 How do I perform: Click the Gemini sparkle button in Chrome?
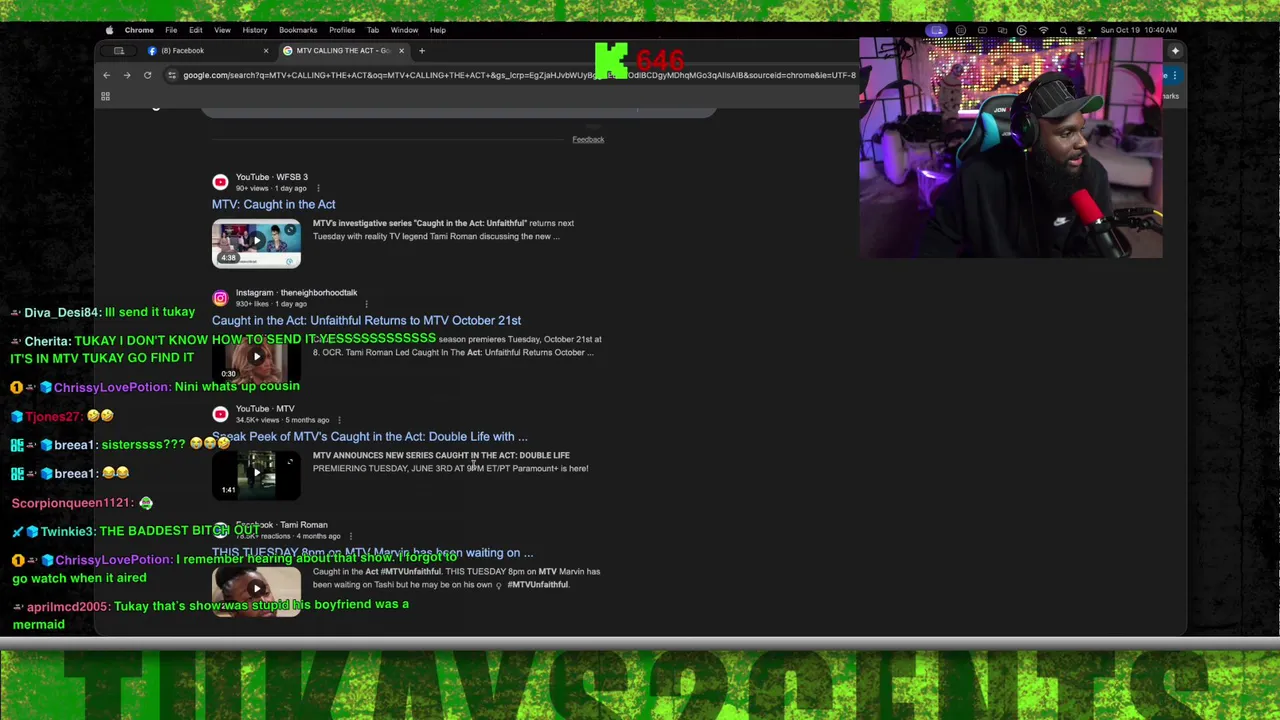coord(1175,51)
